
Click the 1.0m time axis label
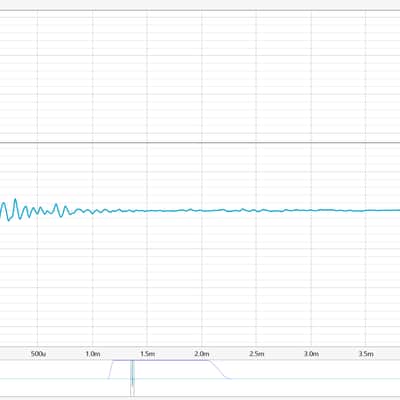pos(92,354)
